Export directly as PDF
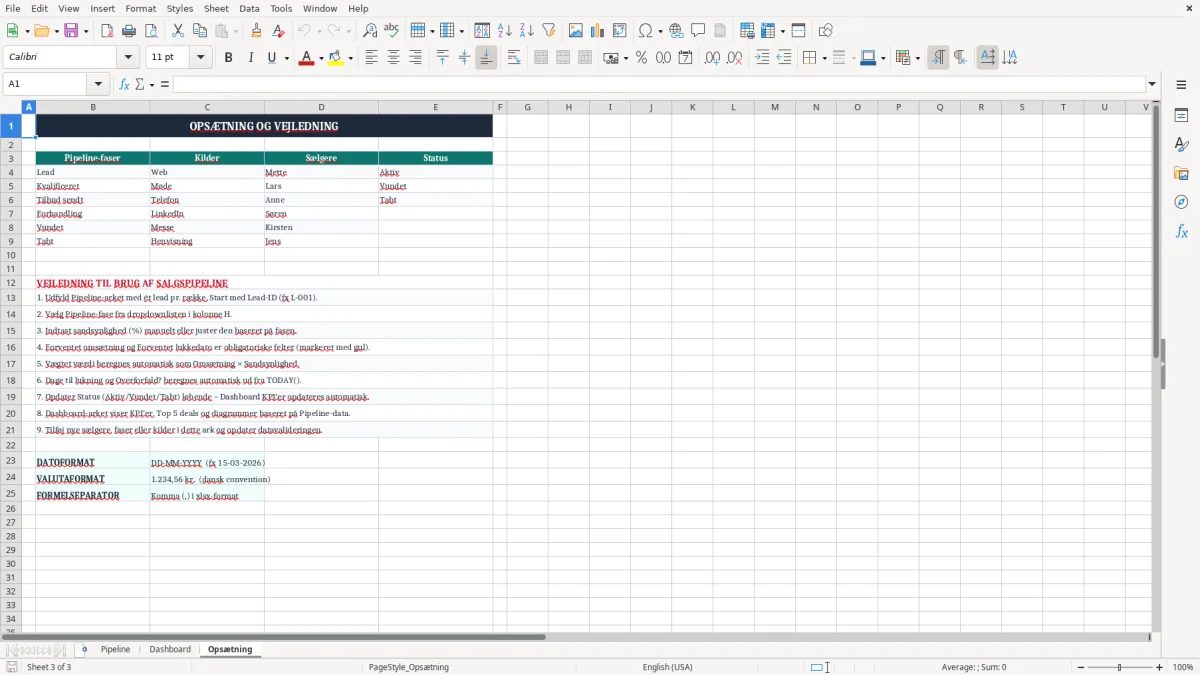 [107, 31]
